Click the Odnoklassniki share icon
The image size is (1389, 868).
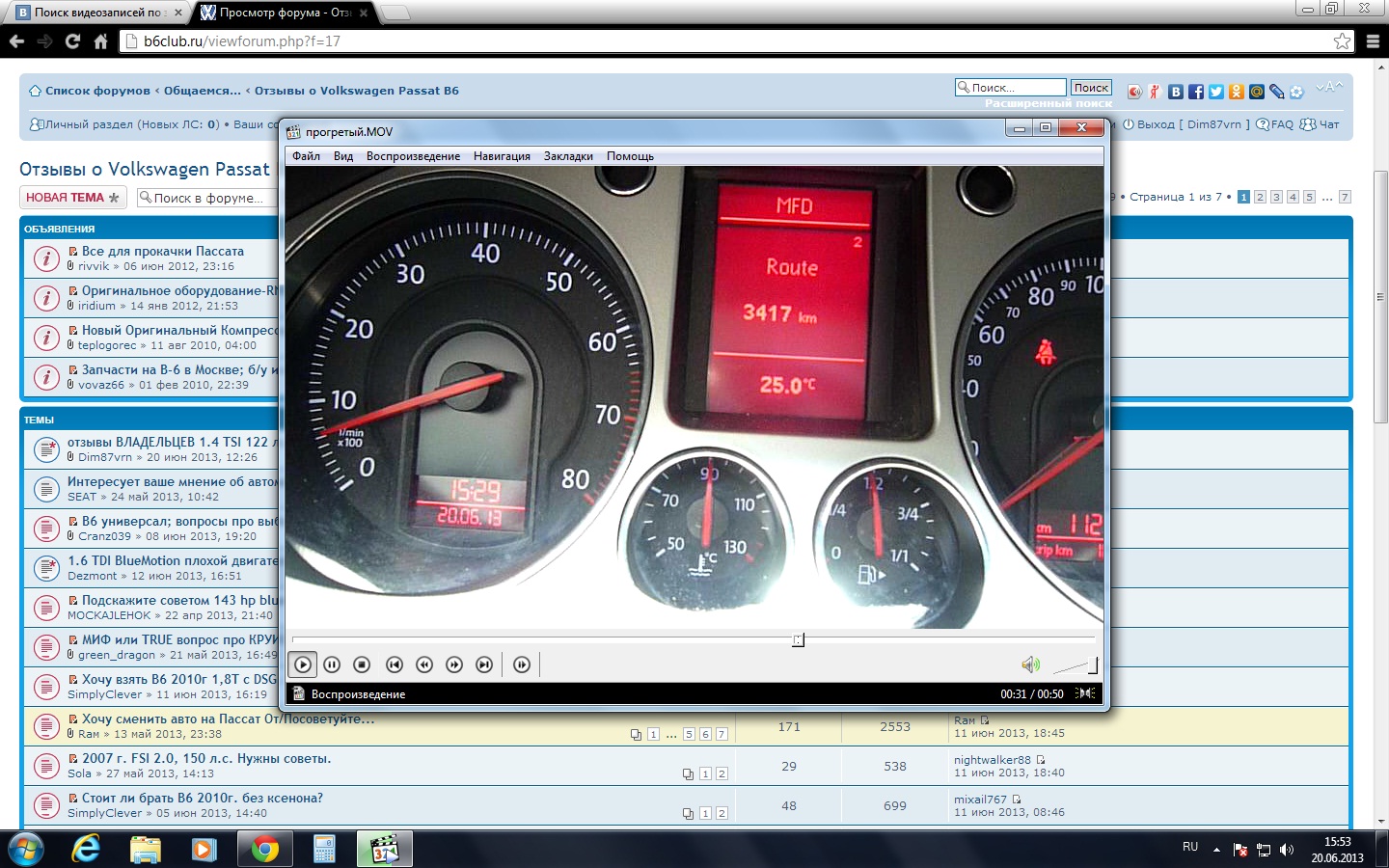[x=1237, y=92]
